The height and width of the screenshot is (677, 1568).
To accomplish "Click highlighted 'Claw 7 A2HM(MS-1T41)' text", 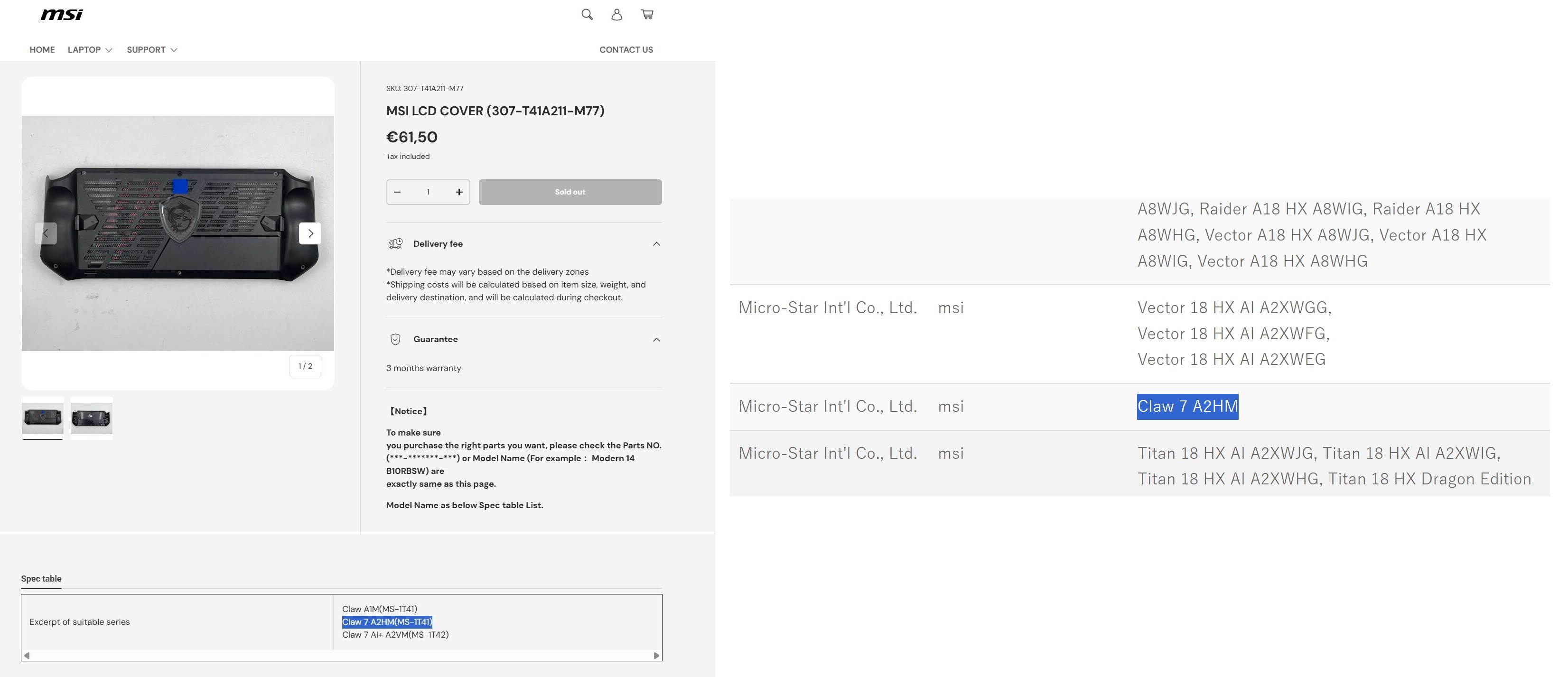I will click(x=387, y=621).
